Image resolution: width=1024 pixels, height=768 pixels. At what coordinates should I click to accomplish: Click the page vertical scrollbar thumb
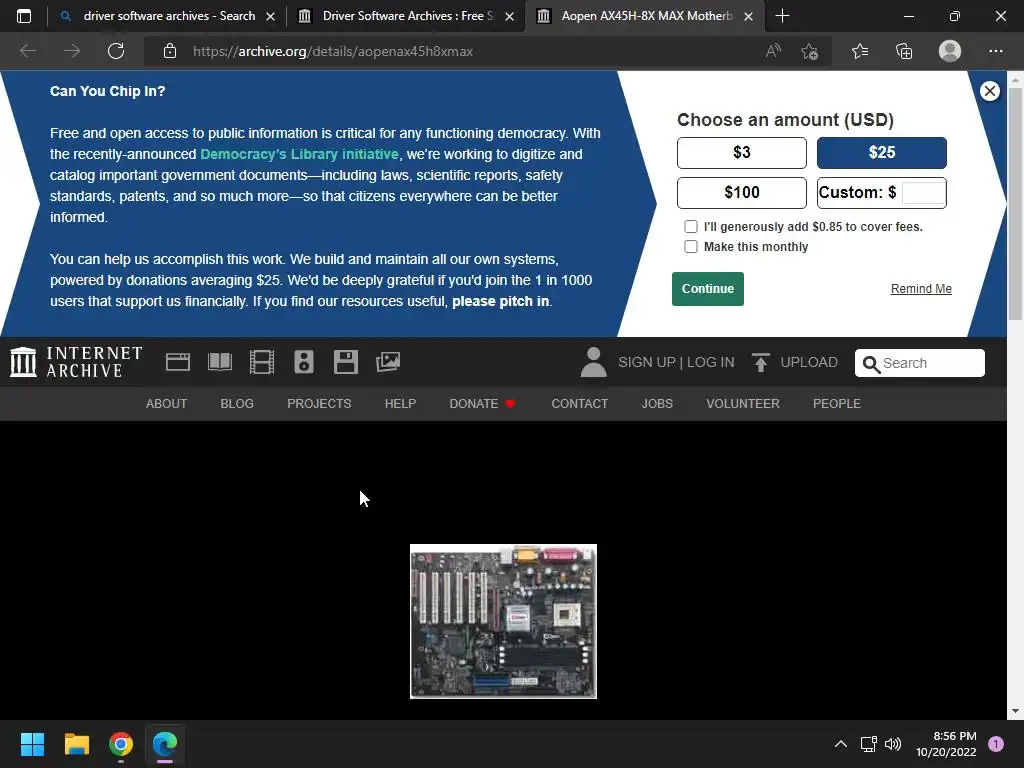point(1015,204)
